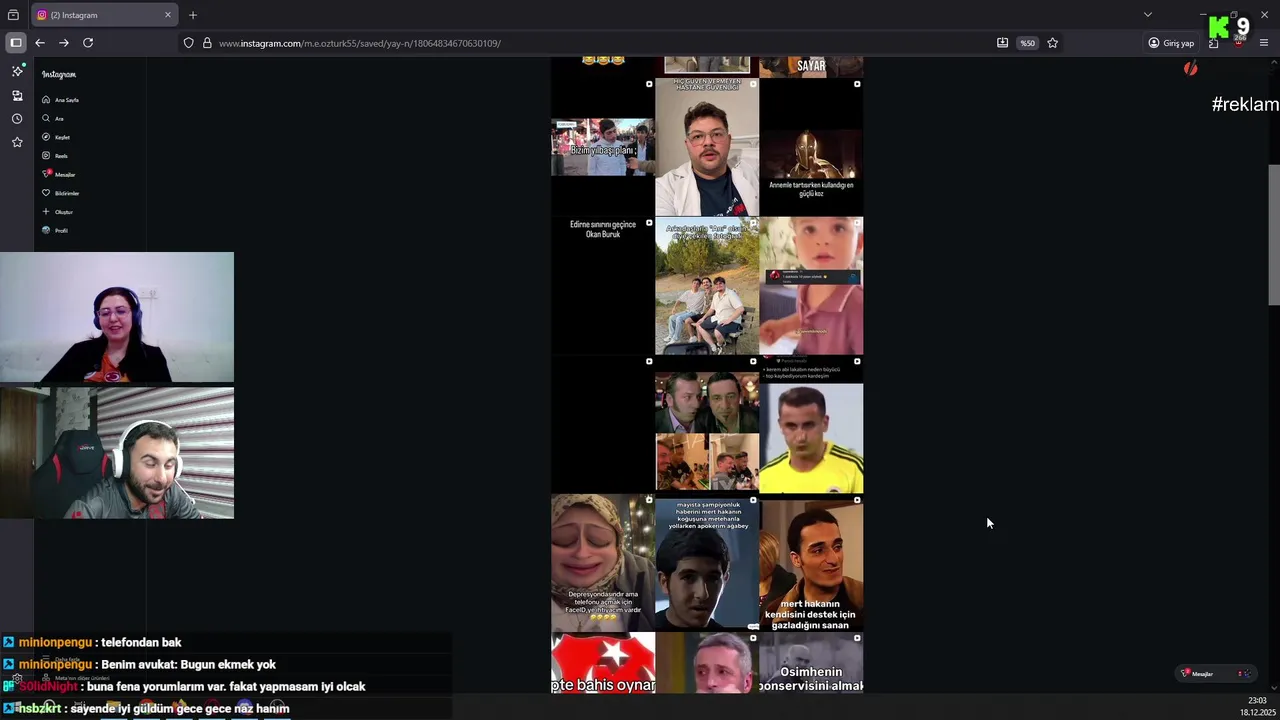Open history clock sidebar icon

click(17, 119)
